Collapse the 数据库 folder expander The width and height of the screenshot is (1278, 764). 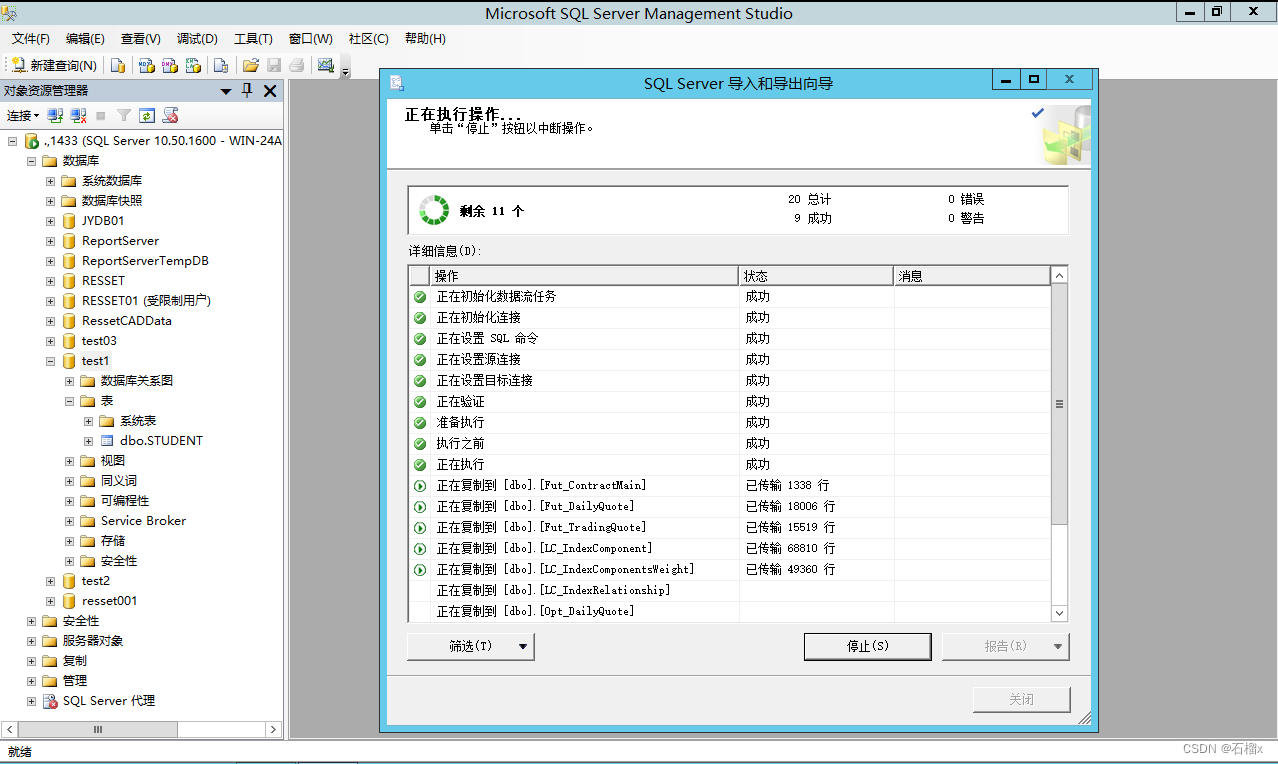click(31, 161)
